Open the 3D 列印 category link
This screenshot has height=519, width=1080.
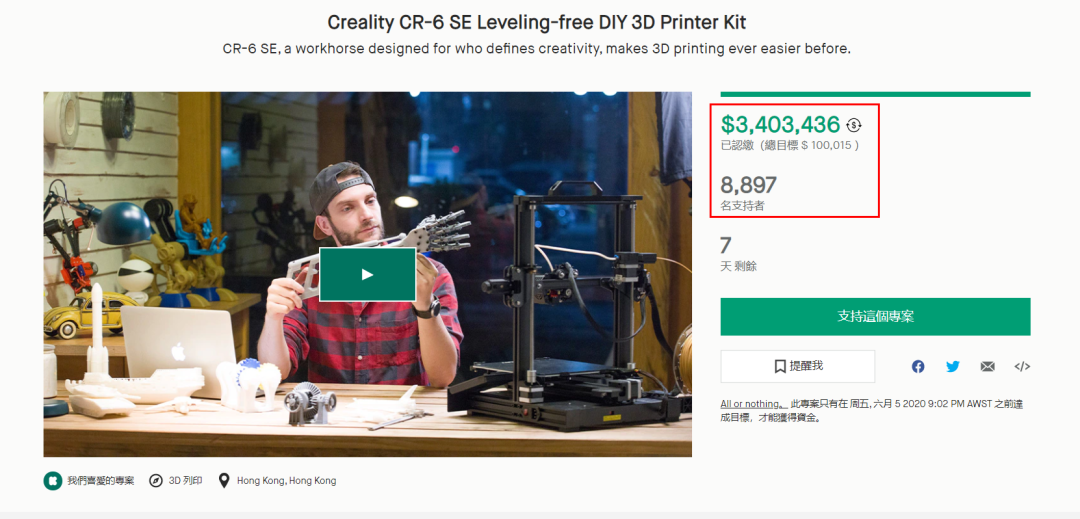185,480
